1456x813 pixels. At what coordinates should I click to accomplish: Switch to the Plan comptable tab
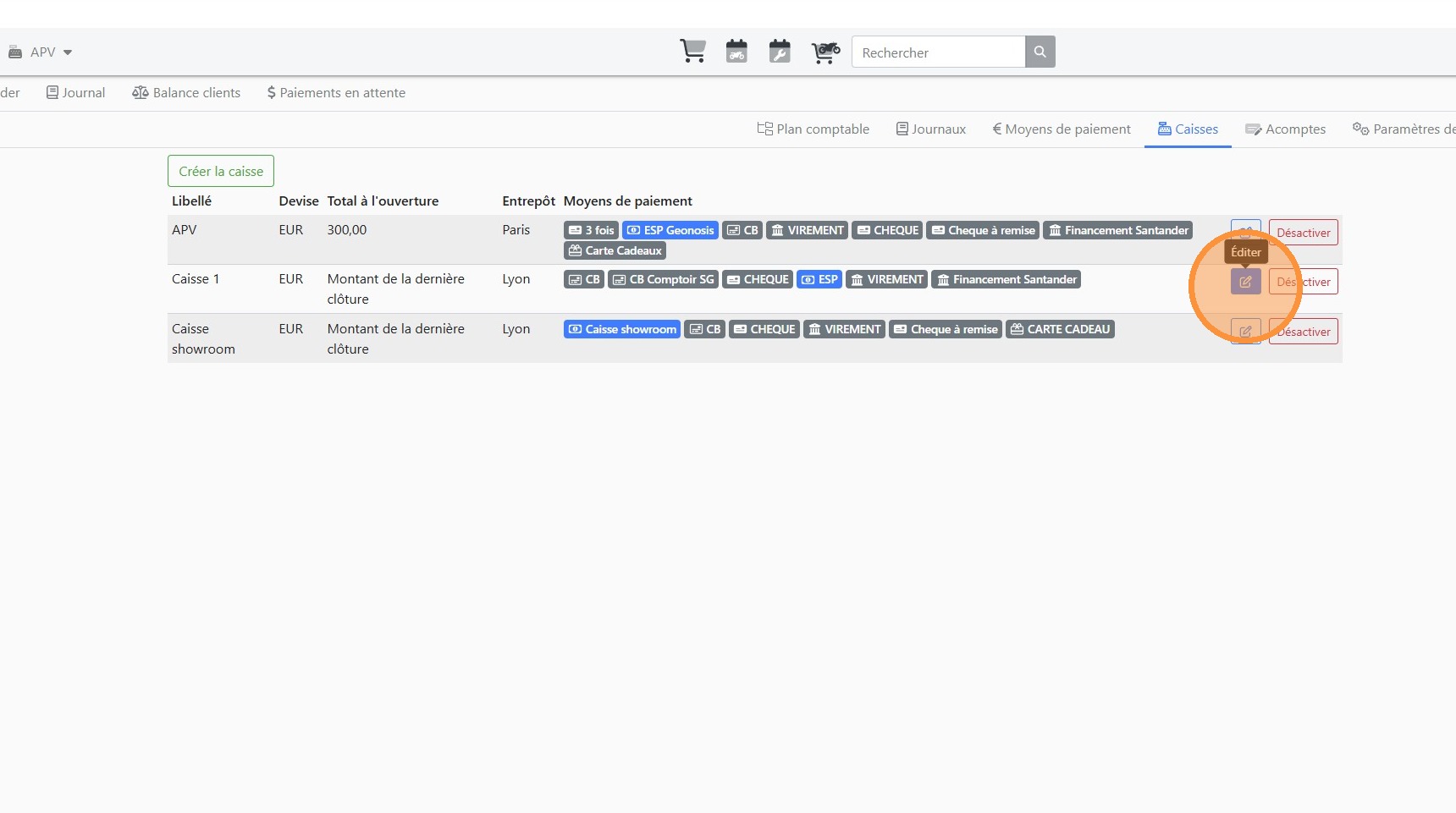813,129
